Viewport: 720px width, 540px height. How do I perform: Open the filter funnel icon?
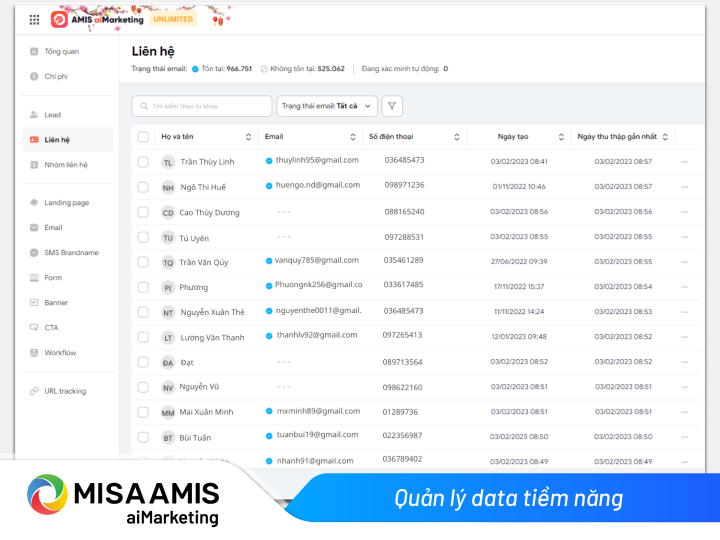[x=392, y=106]
